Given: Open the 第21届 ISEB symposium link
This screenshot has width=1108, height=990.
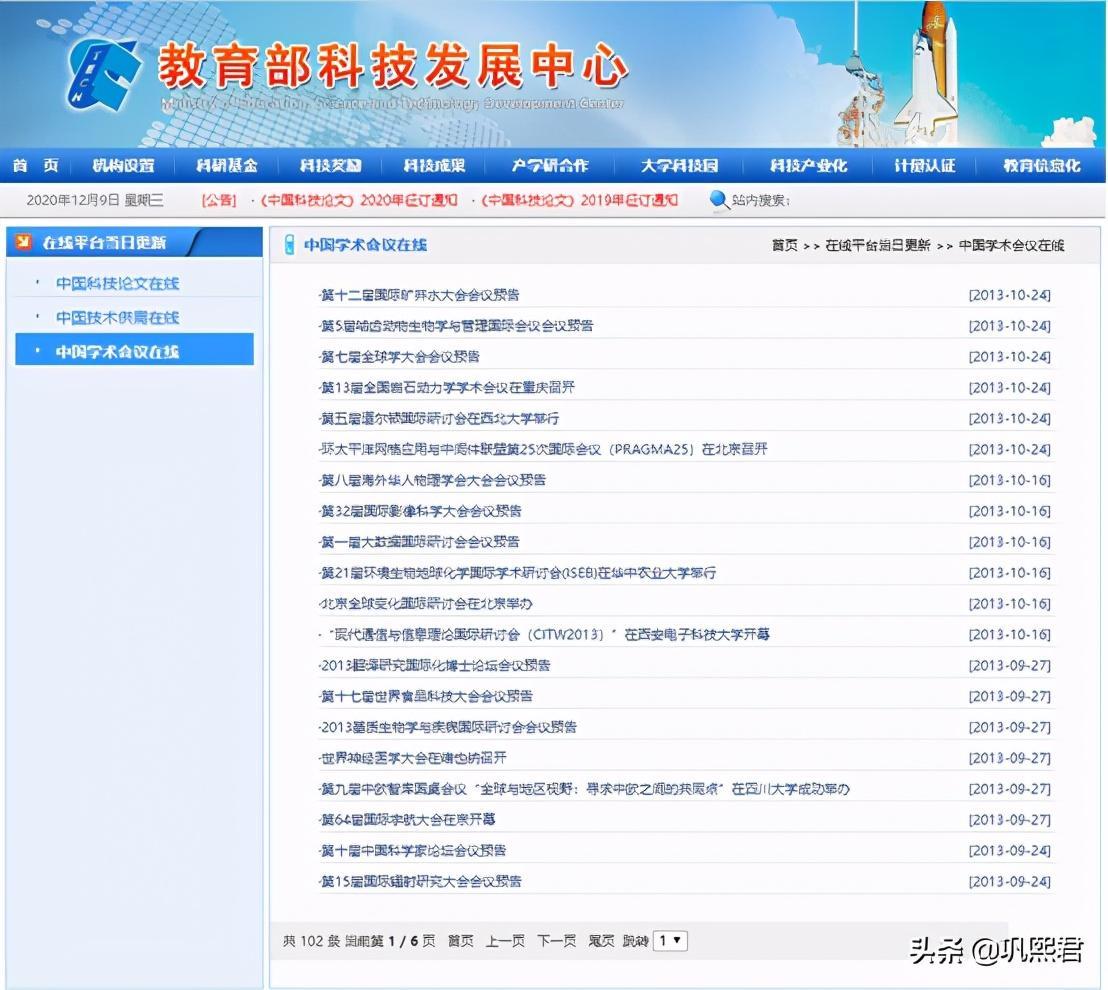Looking at the screenshot, I should (518, 573).
